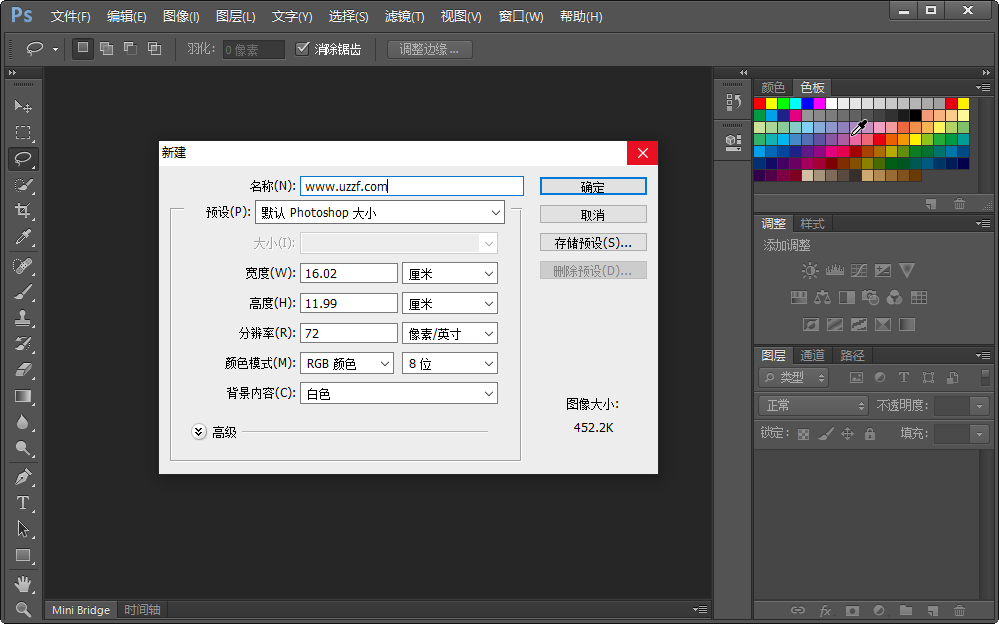Open the resolution unit dropdown
The width and height of the screenshot is (999, 624).
click(x=450, y=333)
